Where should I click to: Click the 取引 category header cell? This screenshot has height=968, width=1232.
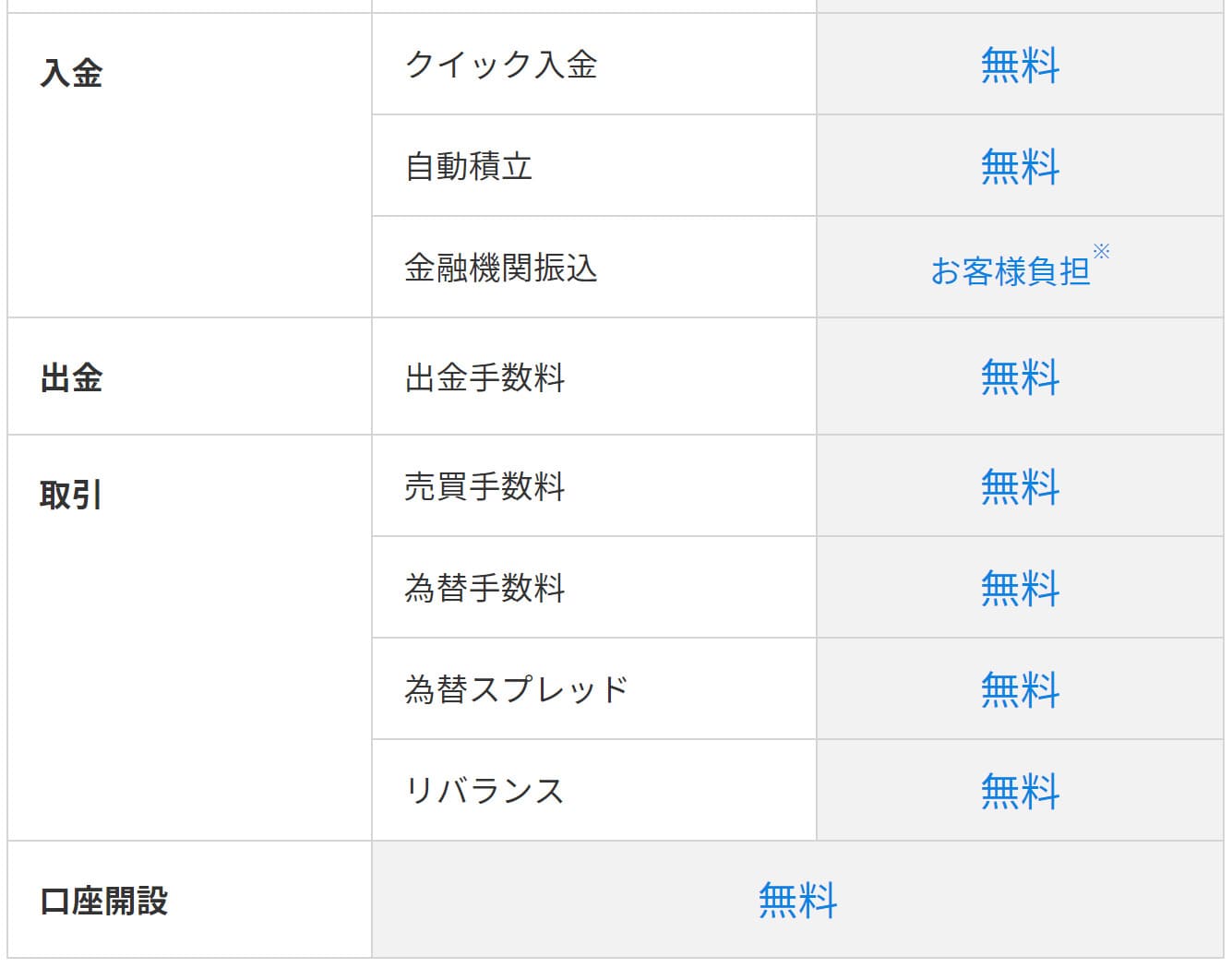pyautogui.click(x=189, y=638)
